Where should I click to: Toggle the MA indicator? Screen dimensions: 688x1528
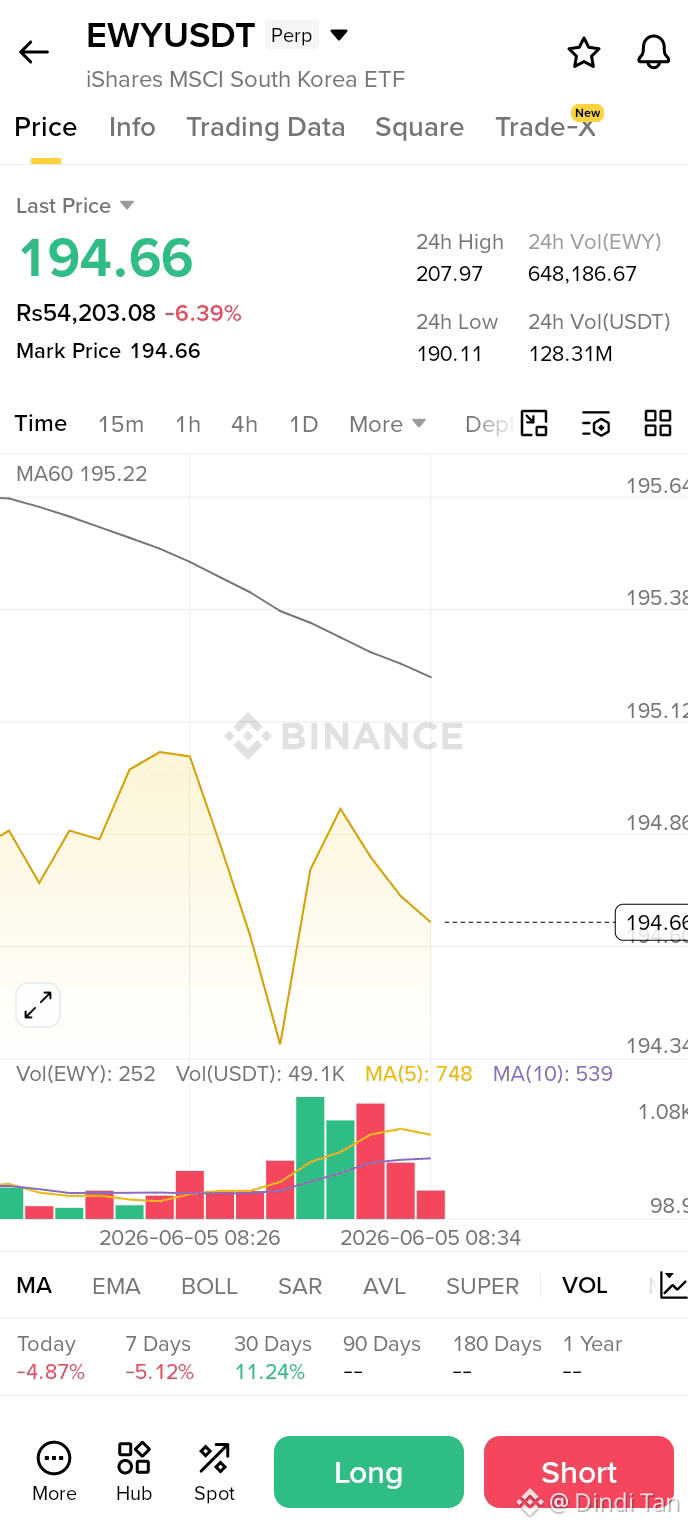pyautogui.click(x=34, y=1285)
